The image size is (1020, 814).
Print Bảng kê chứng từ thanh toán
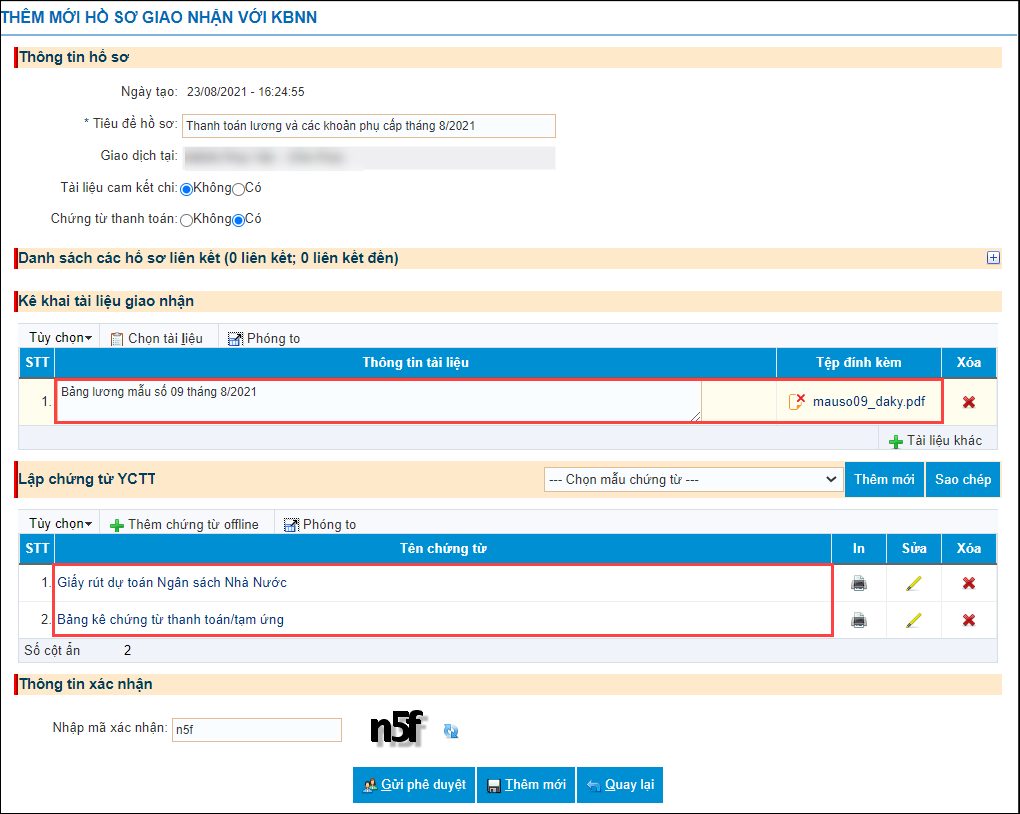point(859,620)
